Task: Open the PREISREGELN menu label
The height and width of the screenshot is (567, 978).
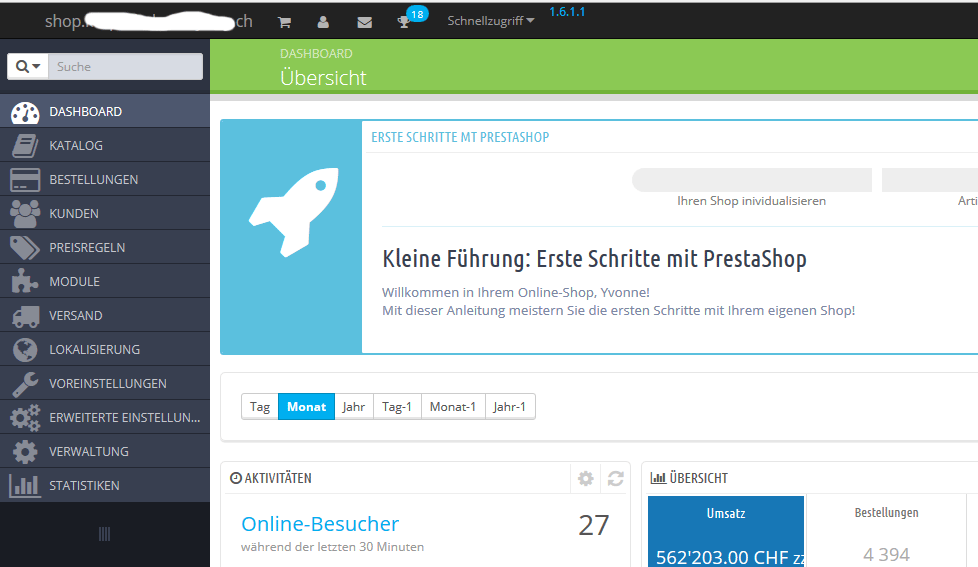Action: click(x=87, y=248)
